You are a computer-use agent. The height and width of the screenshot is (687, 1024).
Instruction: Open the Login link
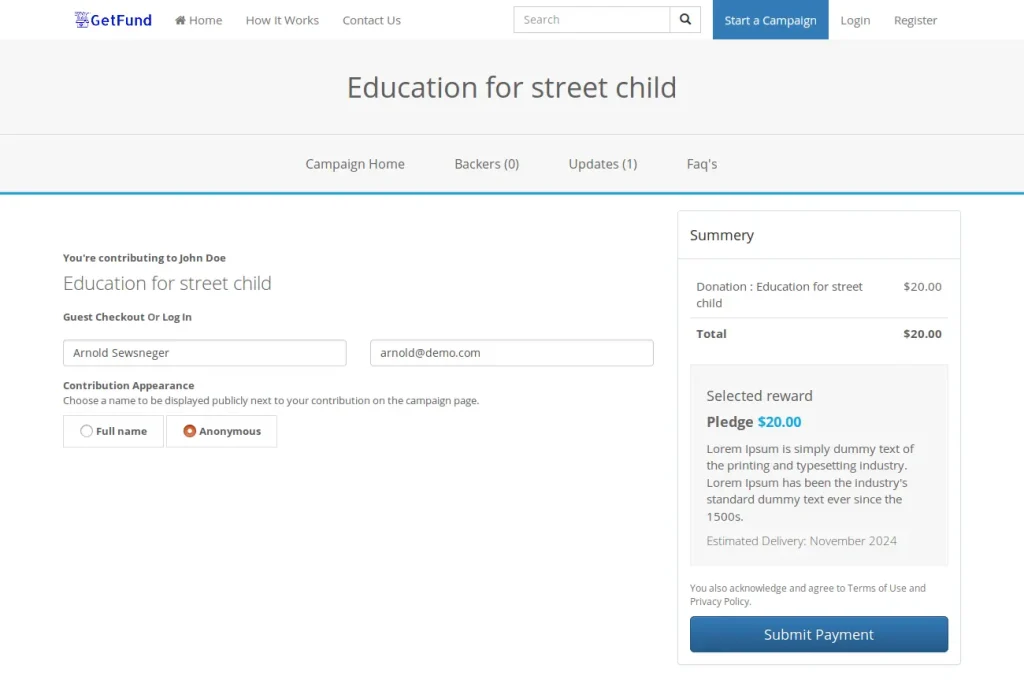tap(856, 20)
